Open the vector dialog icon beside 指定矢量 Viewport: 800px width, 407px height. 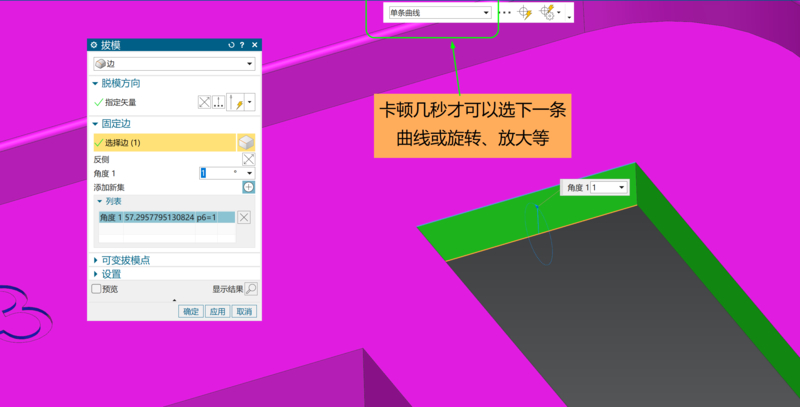(218, 102)
